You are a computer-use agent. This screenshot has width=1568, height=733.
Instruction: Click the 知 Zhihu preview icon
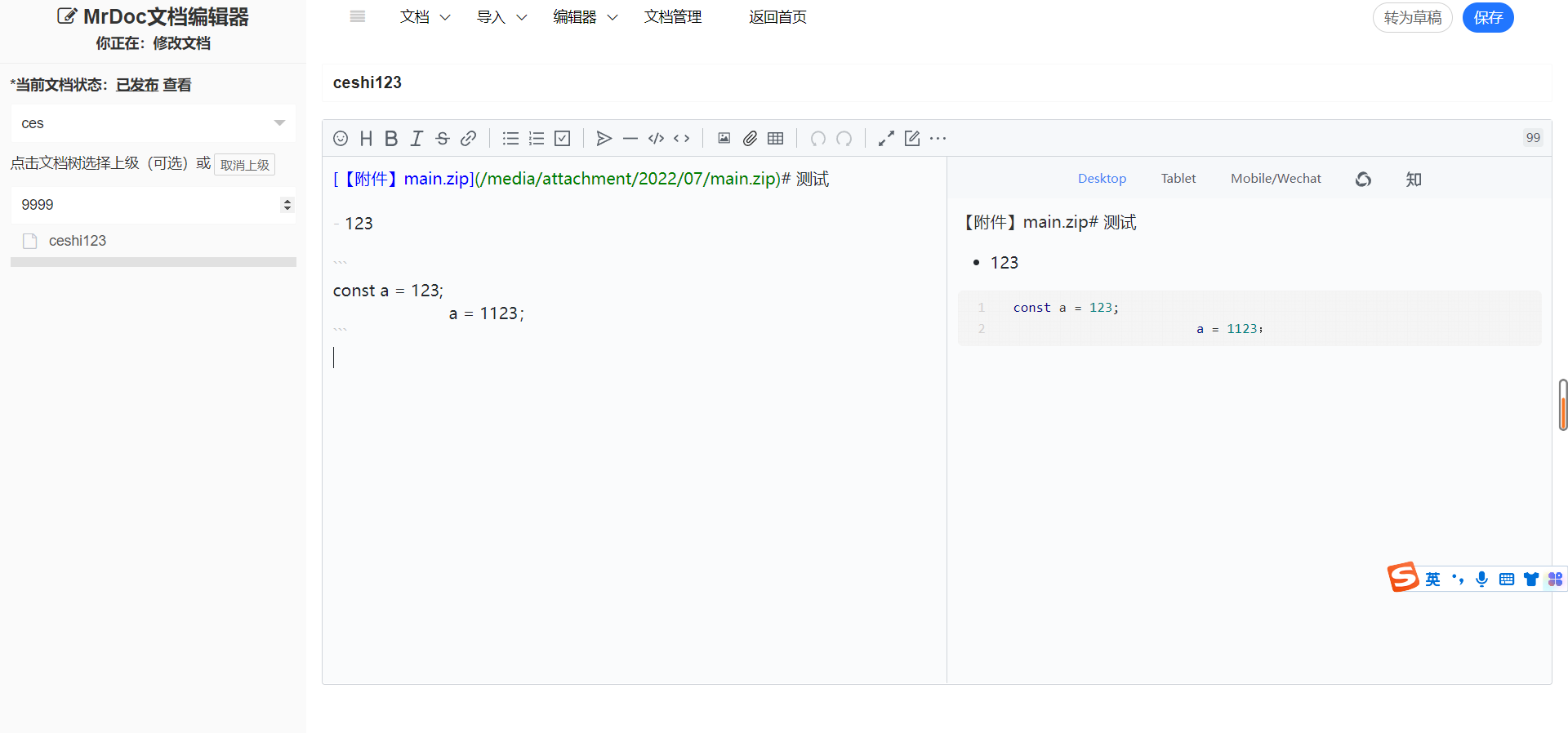click(1414, 180)
